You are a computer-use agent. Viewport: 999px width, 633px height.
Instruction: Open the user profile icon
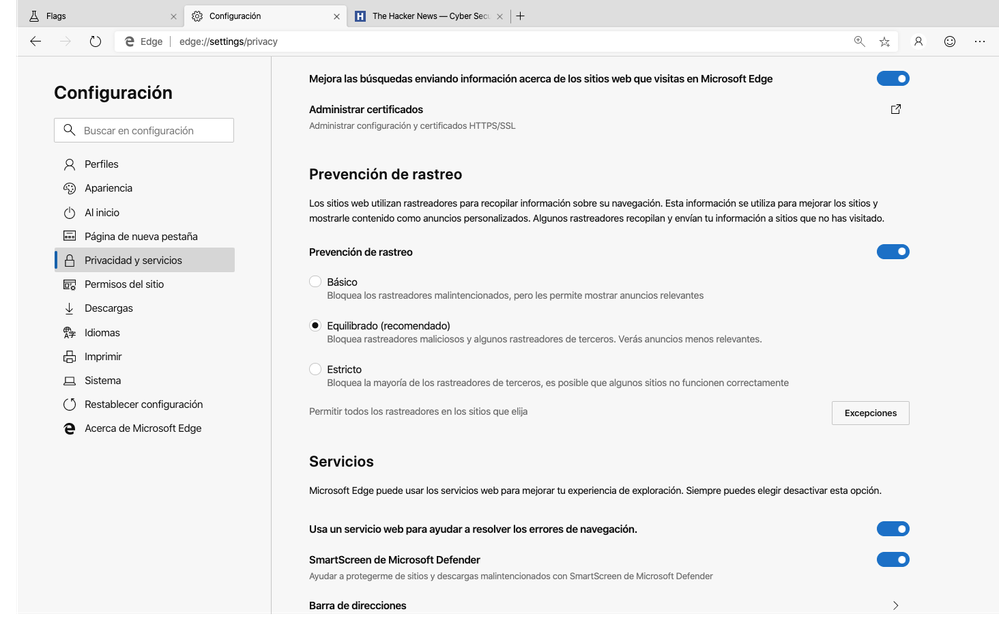(x=918, y=41)
